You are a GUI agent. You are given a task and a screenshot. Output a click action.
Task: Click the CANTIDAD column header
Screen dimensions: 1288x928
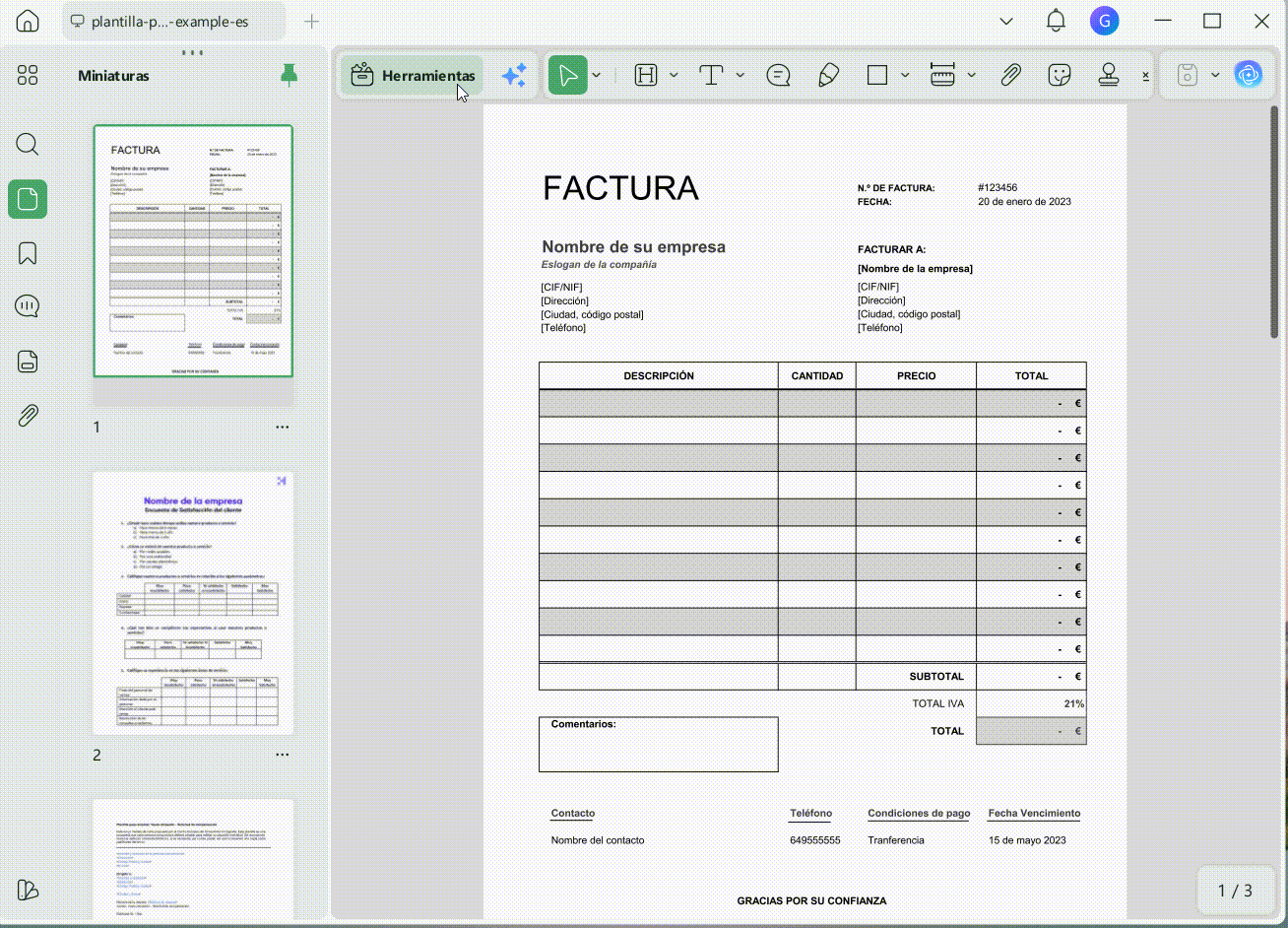817,376
